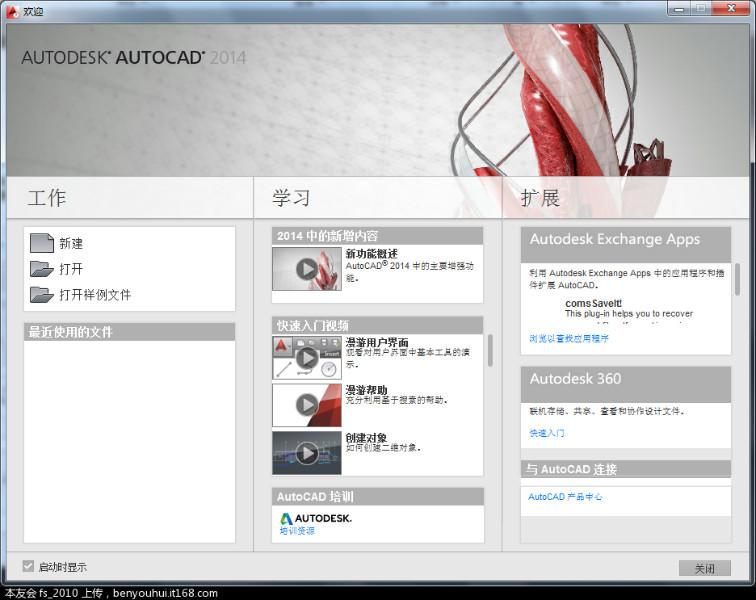The width and height of the screenshot is (756, 600).
Task: Open the AutoCAD 产品中心 link
Action: (565, 497)
